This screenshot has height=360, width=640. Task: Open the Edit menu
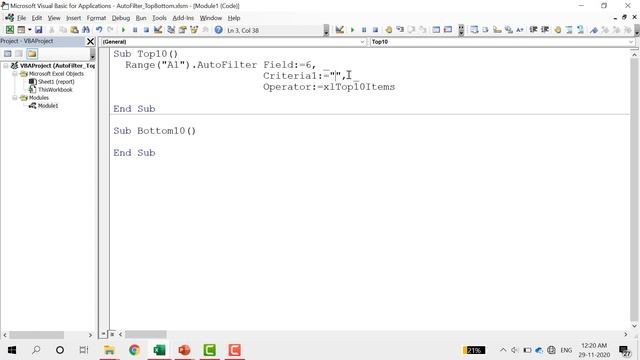pos(37,18)
